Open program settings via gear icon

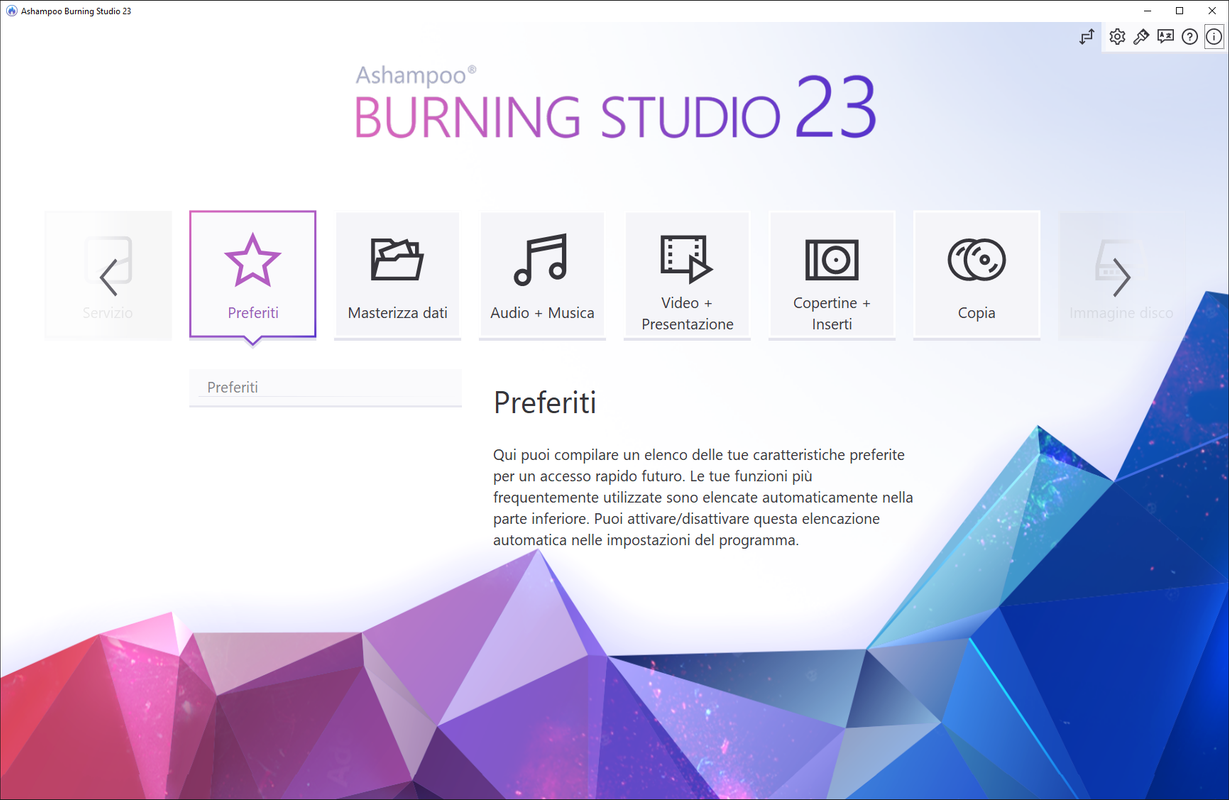[1117, 37]
